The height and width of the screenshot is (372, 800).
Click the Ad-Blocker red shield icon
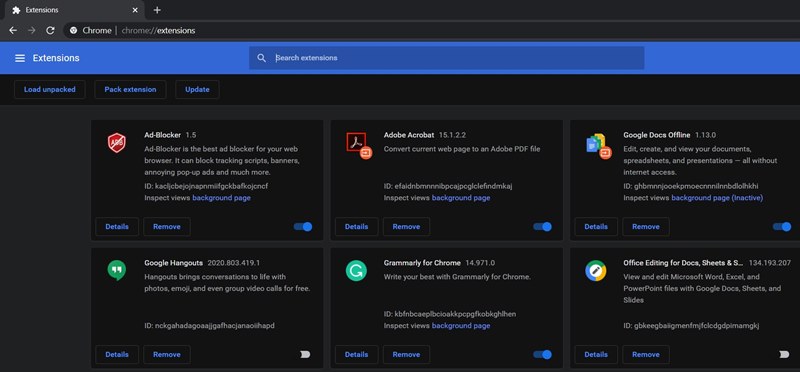[117, 142]
